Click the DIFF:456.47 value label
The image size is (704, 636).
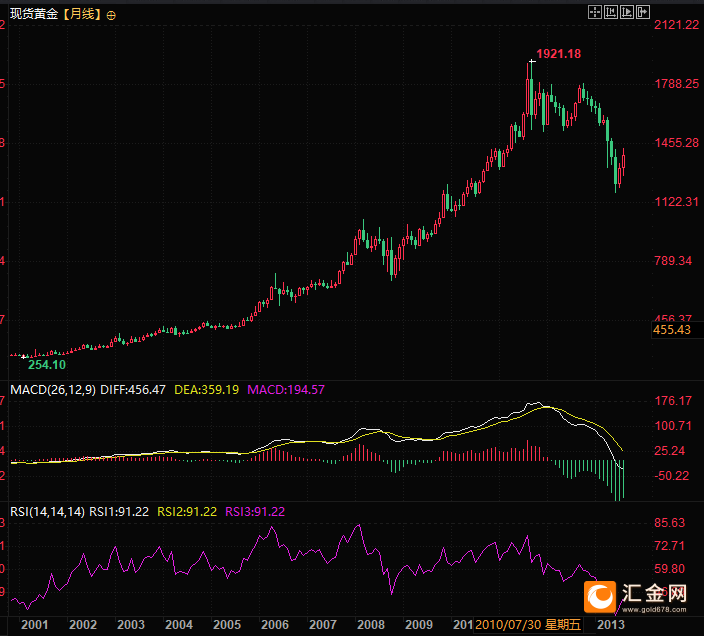coord(130,389)
